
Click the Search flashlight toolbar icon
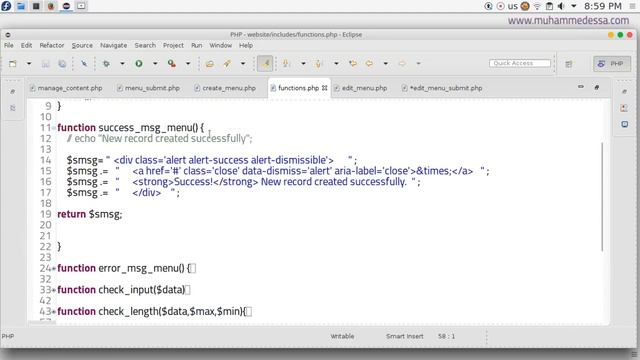click(227, 64)
